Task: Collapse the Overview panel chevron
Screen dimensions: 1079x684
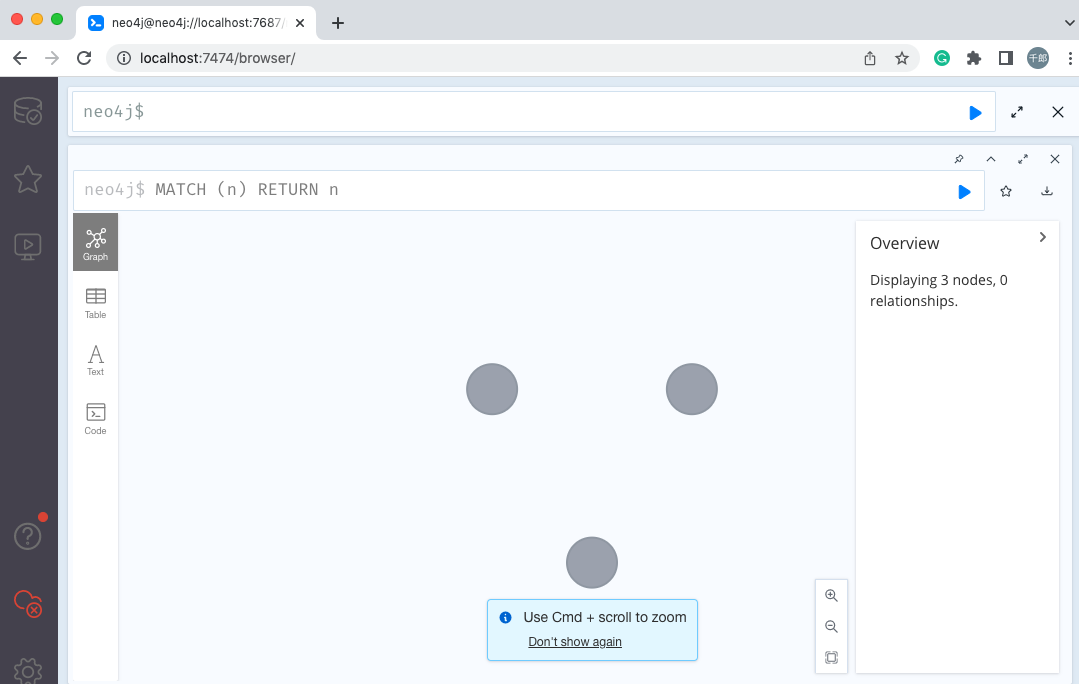Action: [1043, 237]
